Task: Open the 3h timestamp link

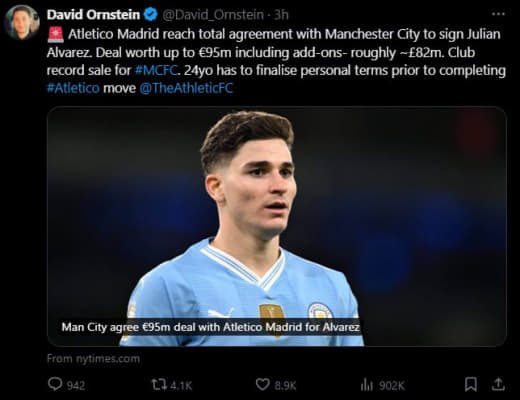Action: (x=281, y=15)
